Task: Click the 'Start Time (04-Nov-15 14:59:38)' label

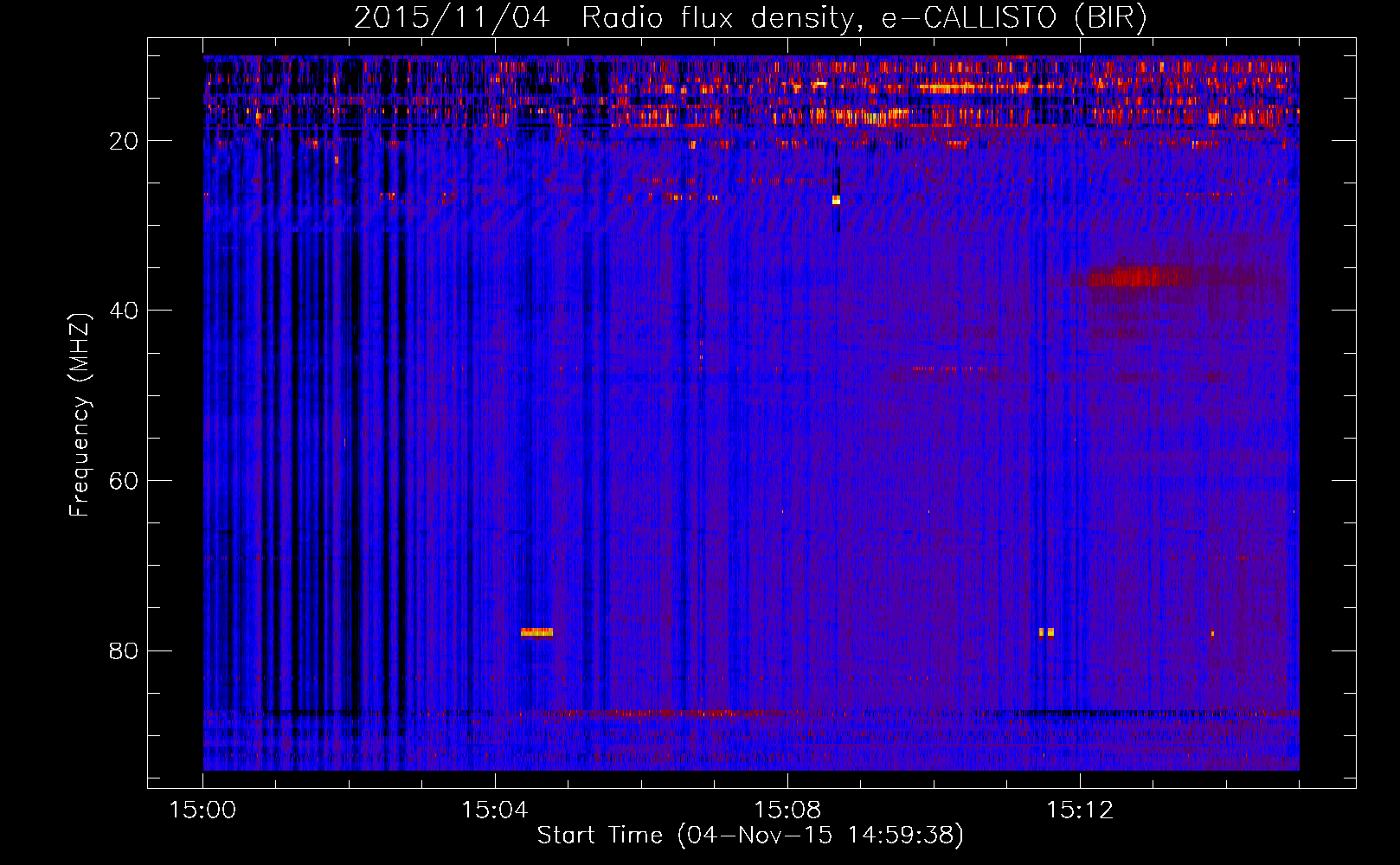Action: click(x=750, y=836)
